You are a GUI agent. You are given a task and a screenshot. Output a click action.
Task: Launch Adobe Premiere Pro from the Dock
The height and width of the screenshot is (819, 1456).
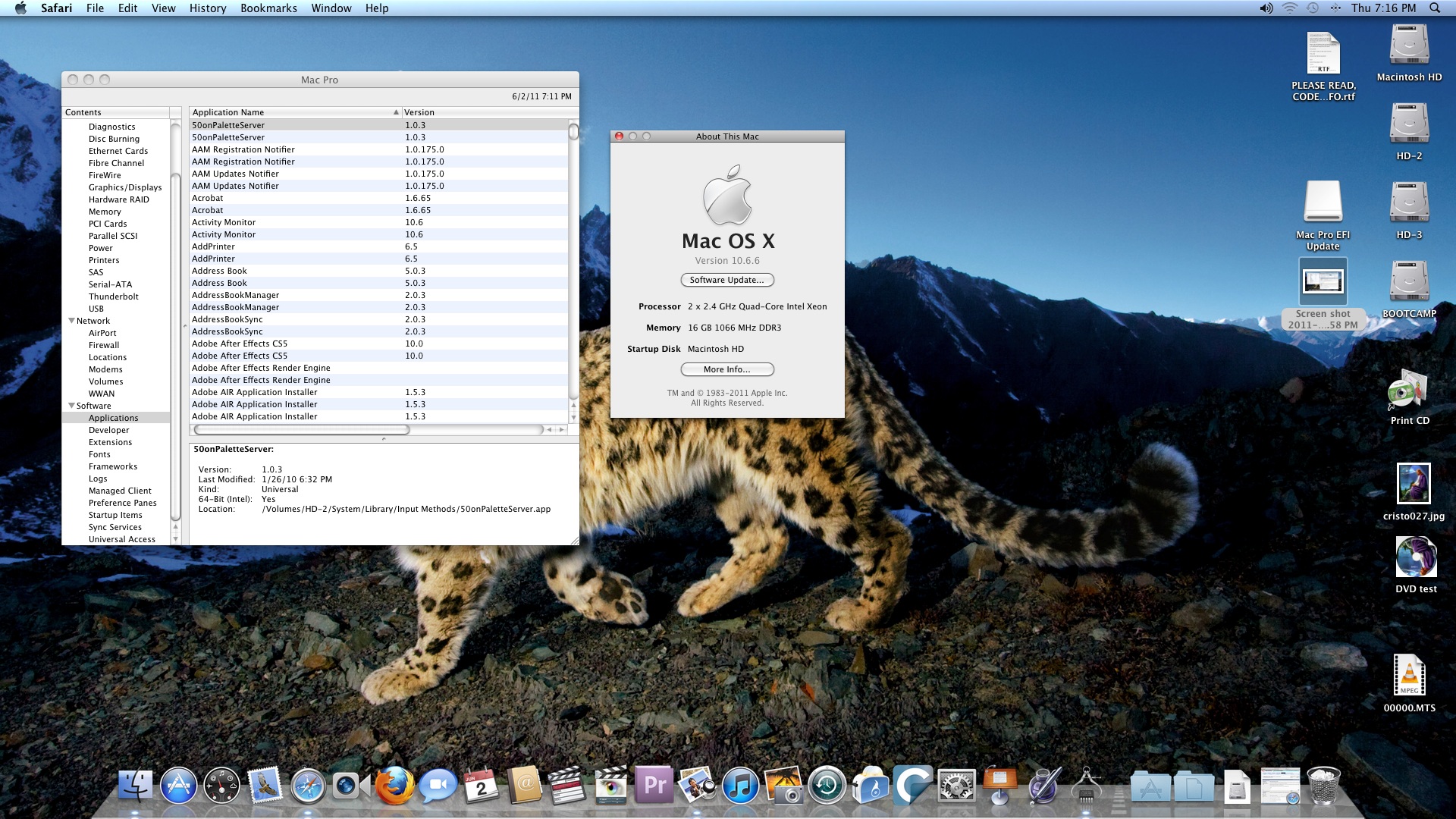[654, 786]
